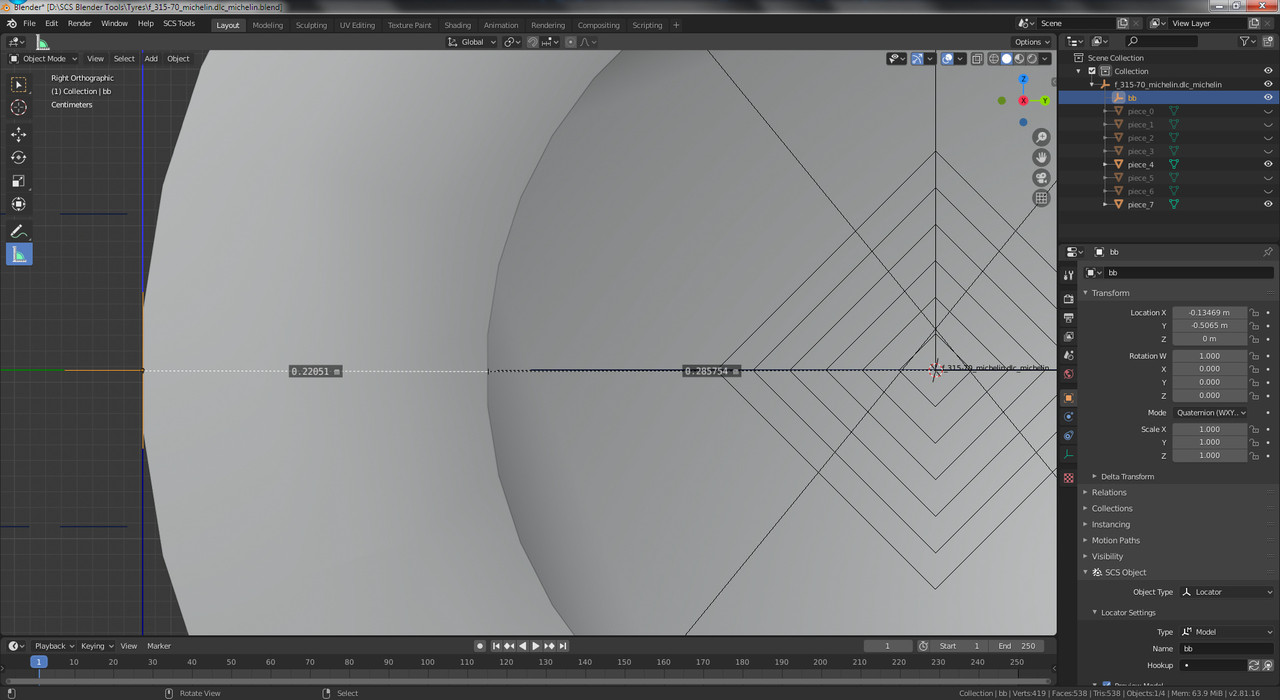Toggle visibility of piece_7 in outliner

pyautogui.click(x=1268, y=204)
